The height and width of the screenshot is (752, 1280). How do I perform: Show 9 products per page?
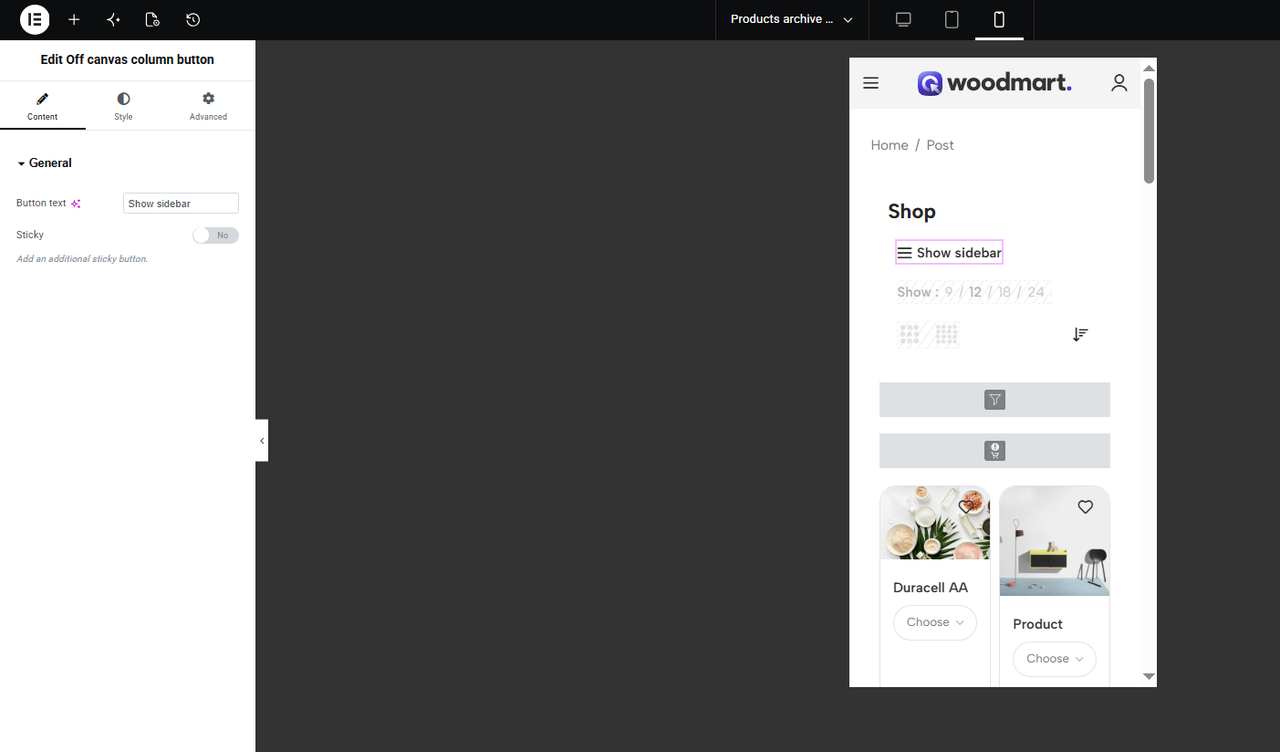pos(949,292)
